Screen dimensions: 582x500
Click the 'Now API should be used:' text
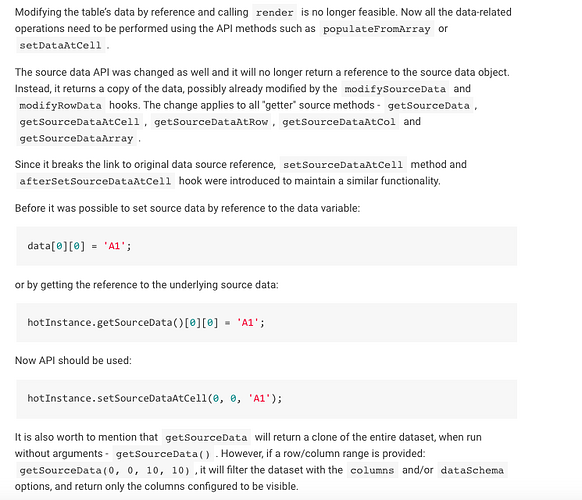pos(73,361)
